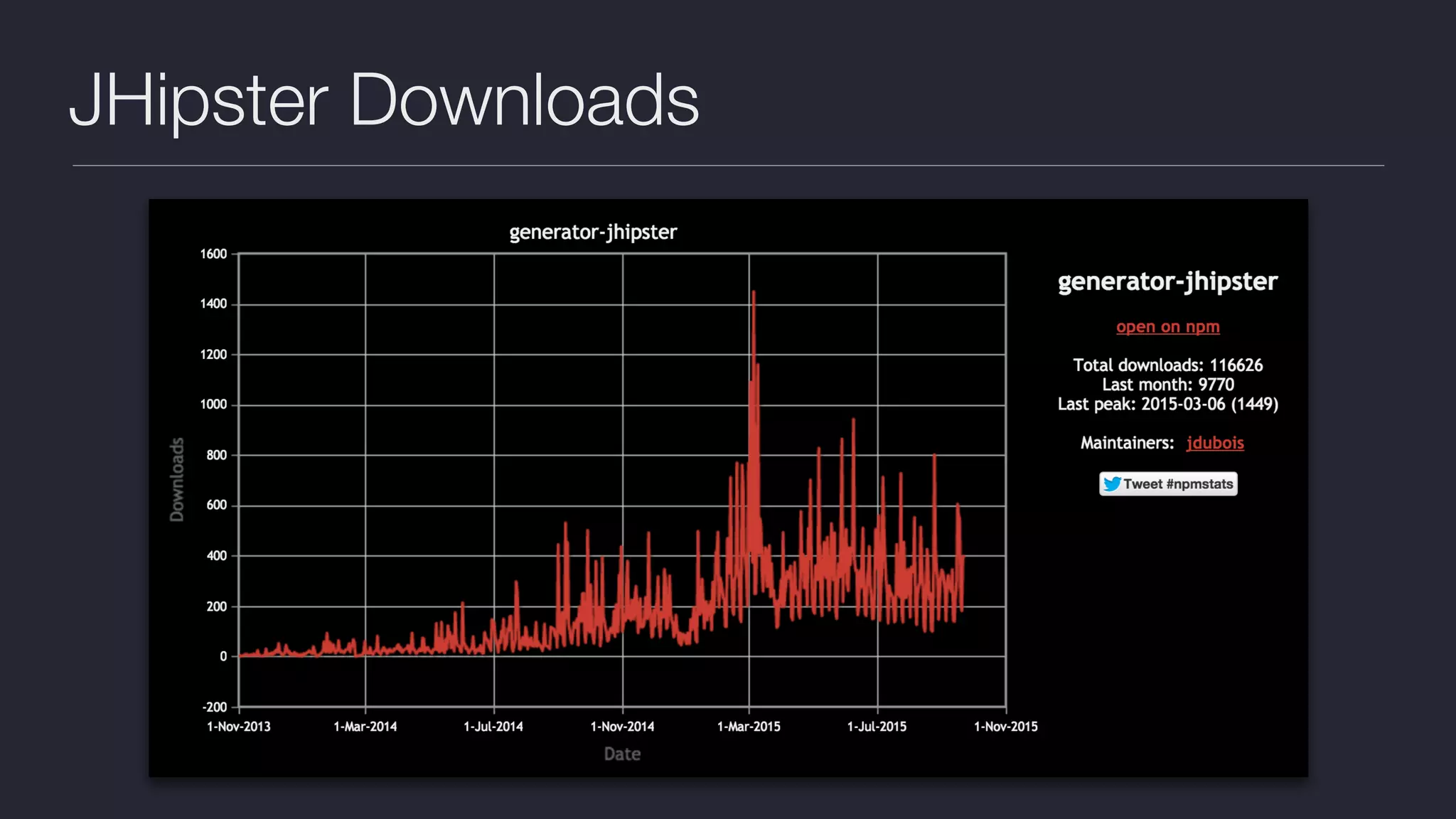Click the 1-Nov-2015 date axis label
This screenshot has width=1456, height=819.
pos(1005,727)
